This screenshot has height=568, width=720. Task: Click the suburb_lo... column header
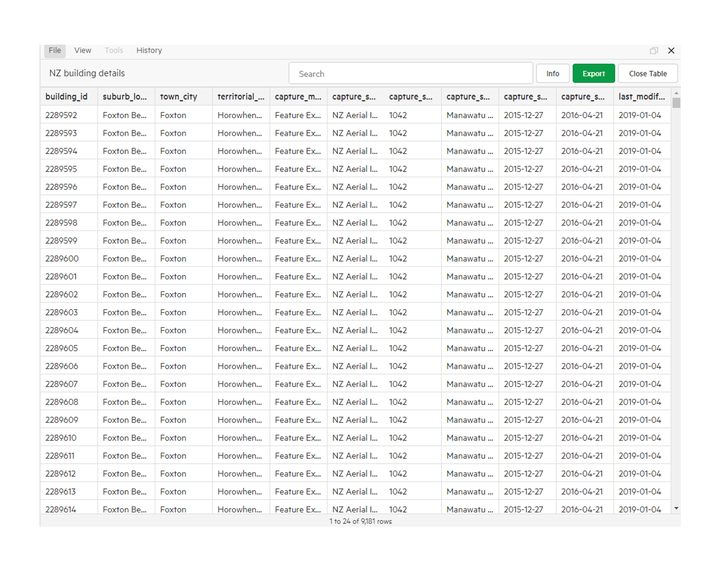[x=126, y=96]
